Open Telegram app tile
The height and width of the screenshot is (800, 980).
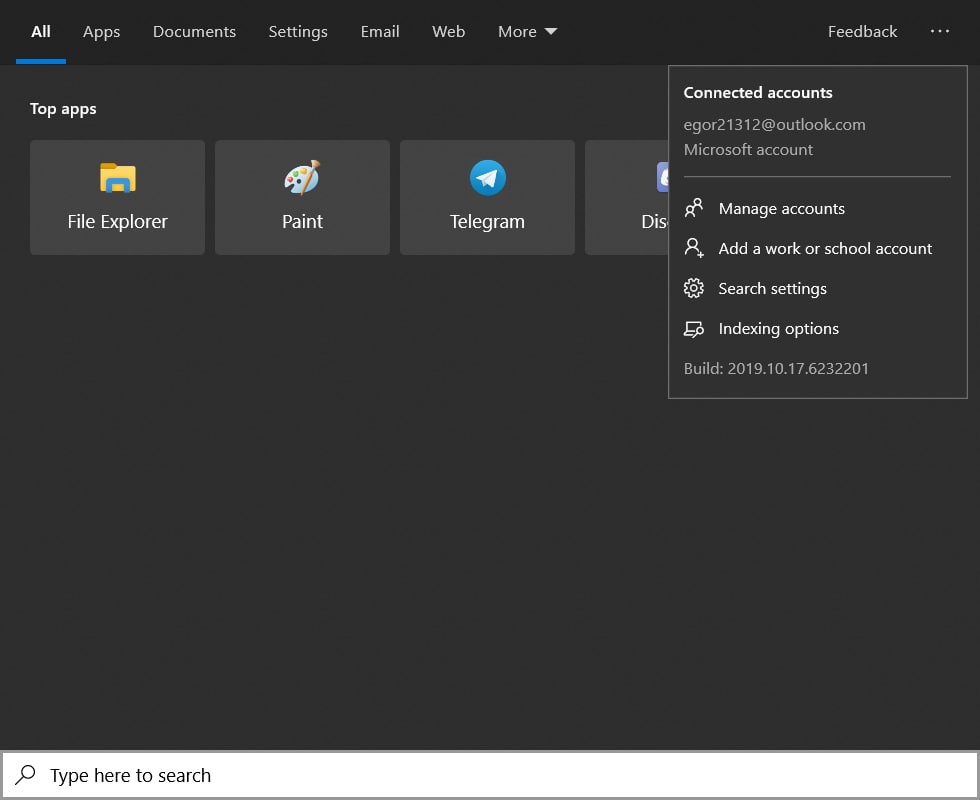[488, 198]
